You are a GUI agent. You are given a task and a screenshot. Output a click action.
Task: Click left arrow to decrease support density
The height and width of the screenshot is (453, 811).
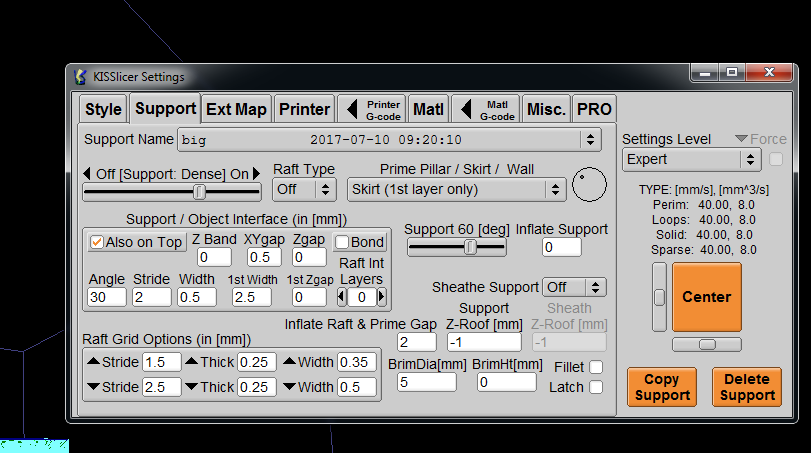point(87,174)
